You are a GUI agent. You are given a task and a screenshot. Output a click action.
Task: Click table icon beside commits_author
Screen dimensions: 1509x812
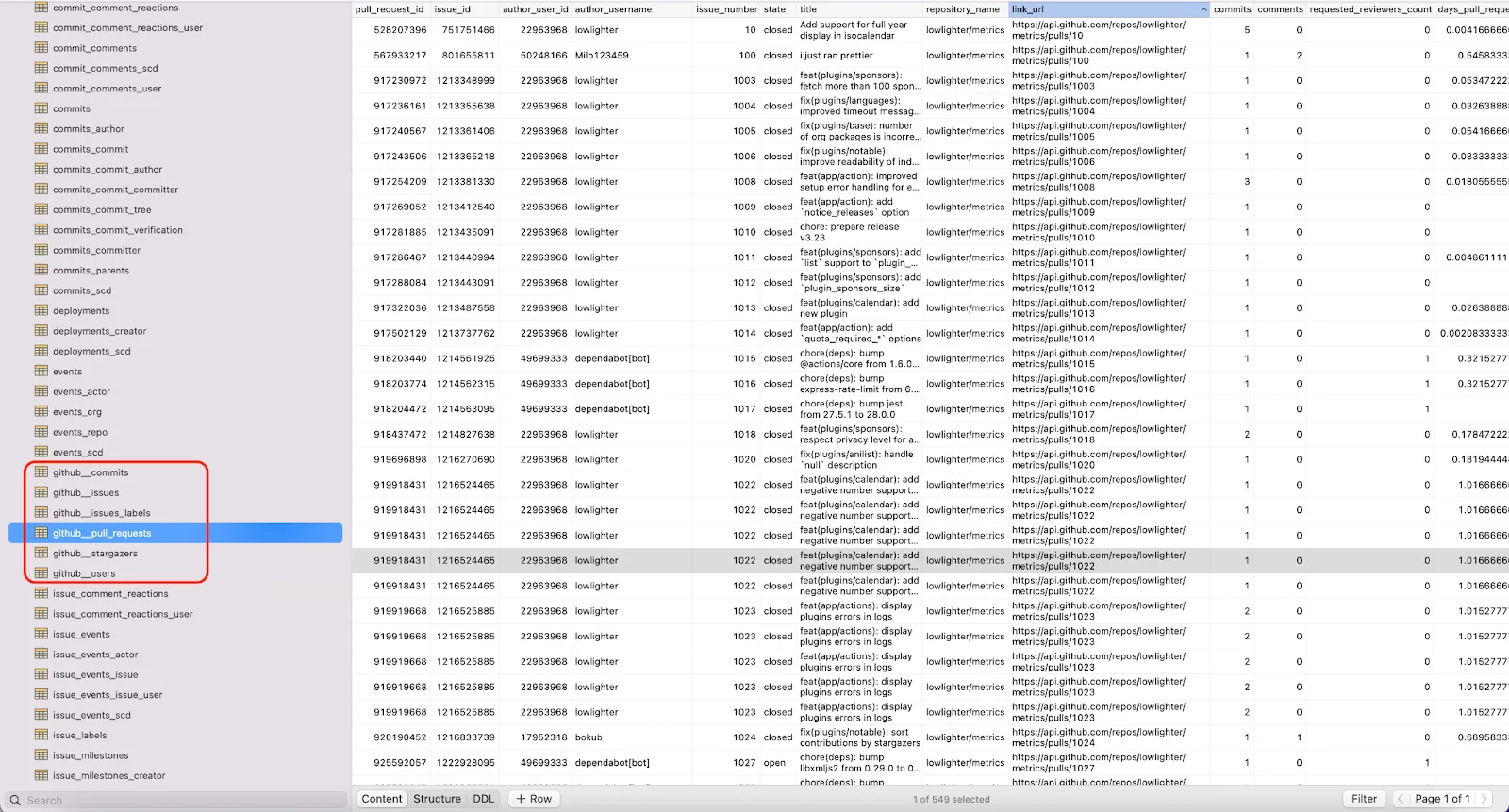(41, 128)
